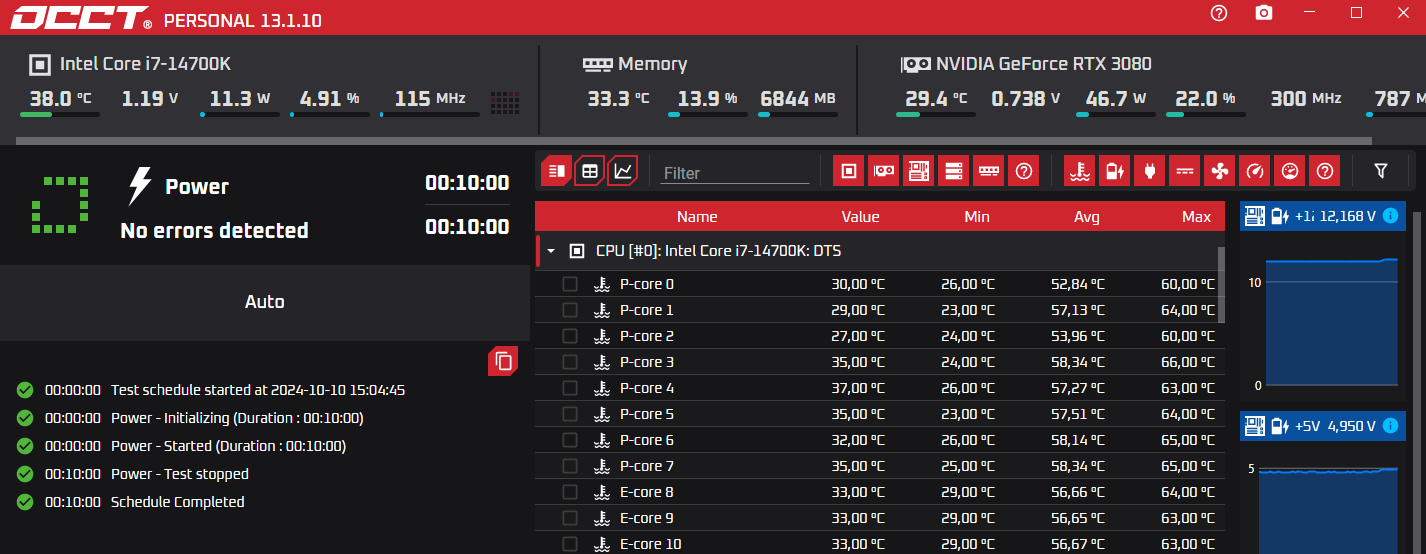This screenshot has width=1426, height=554.
Task: Select the Power test header
Action: point(197,187)
